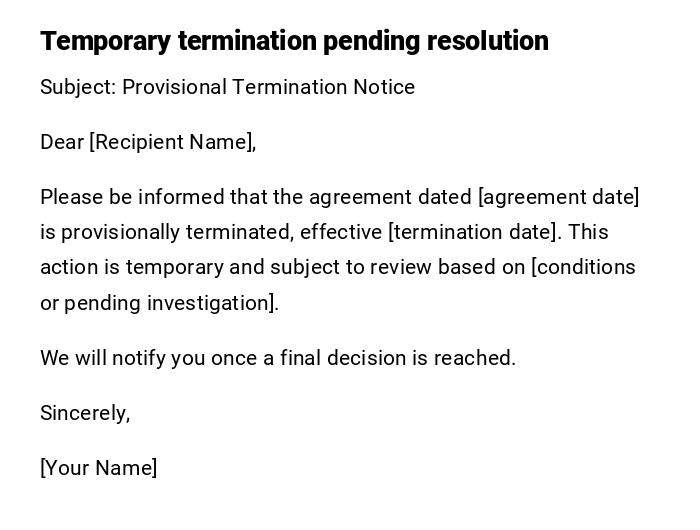Click 'Provisional Termination Notice' subject text

268,87
